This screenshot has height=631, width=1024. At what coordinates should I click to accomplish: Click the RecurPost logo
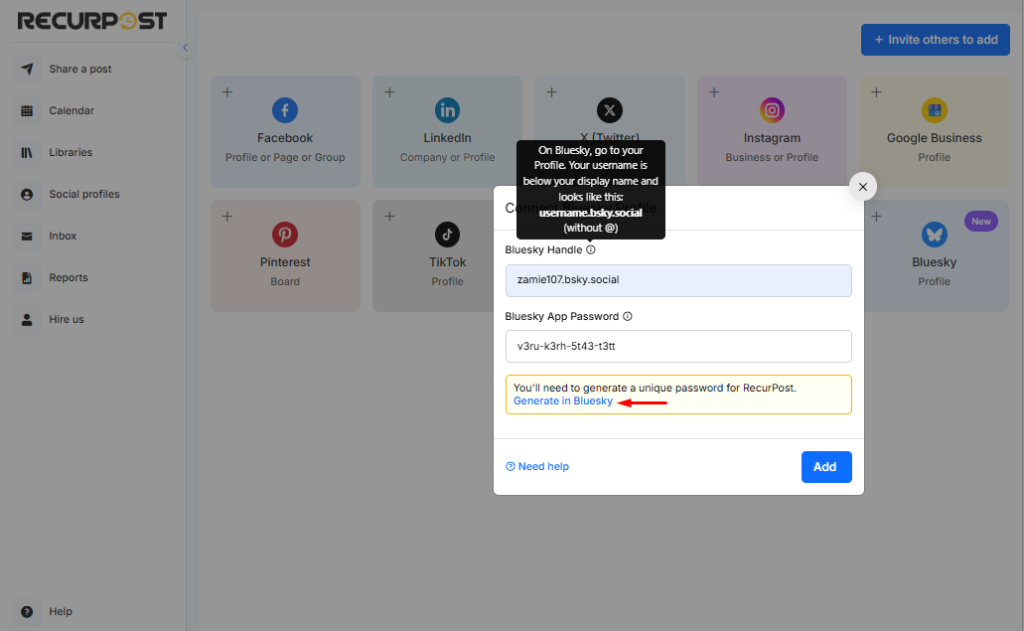click(x=92, y=21)
